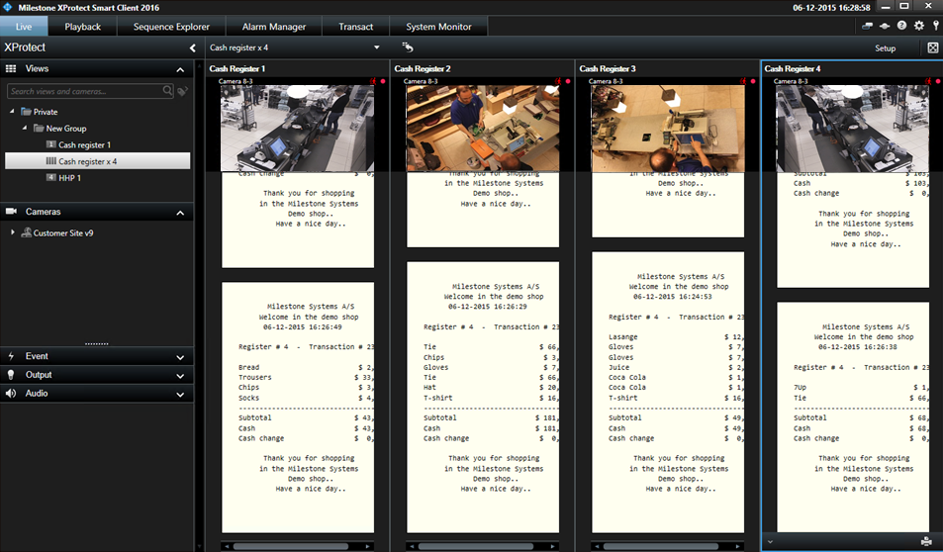Click the key login icon

pyautogui.click(x=936, y=25)
